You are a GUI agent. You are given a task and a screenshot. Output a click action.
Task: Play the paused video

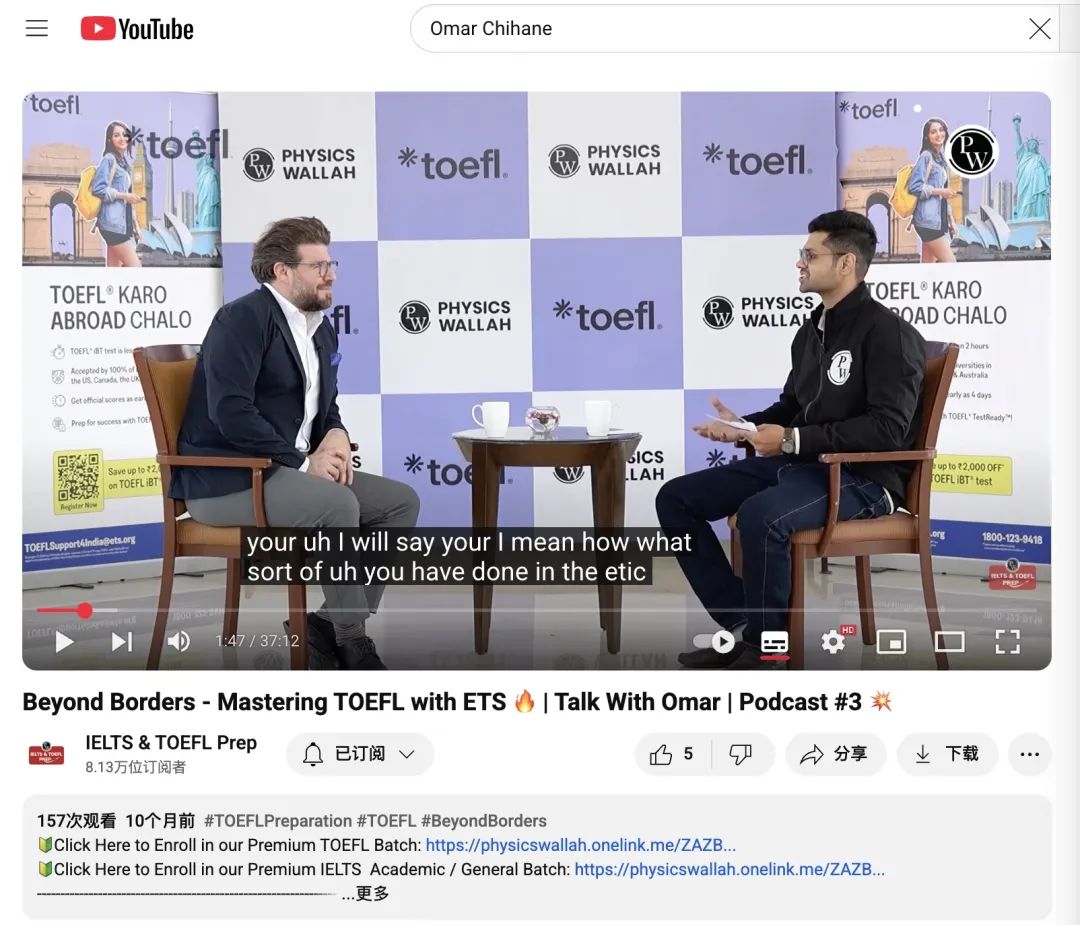tap(64, 642)
